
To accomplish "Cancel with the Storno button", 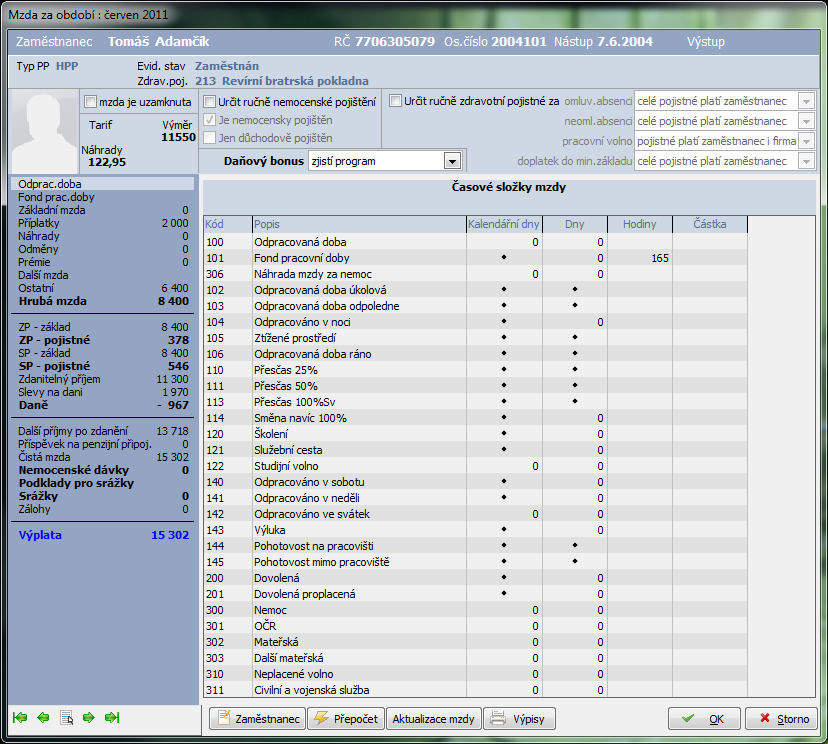I will (781, 718).
